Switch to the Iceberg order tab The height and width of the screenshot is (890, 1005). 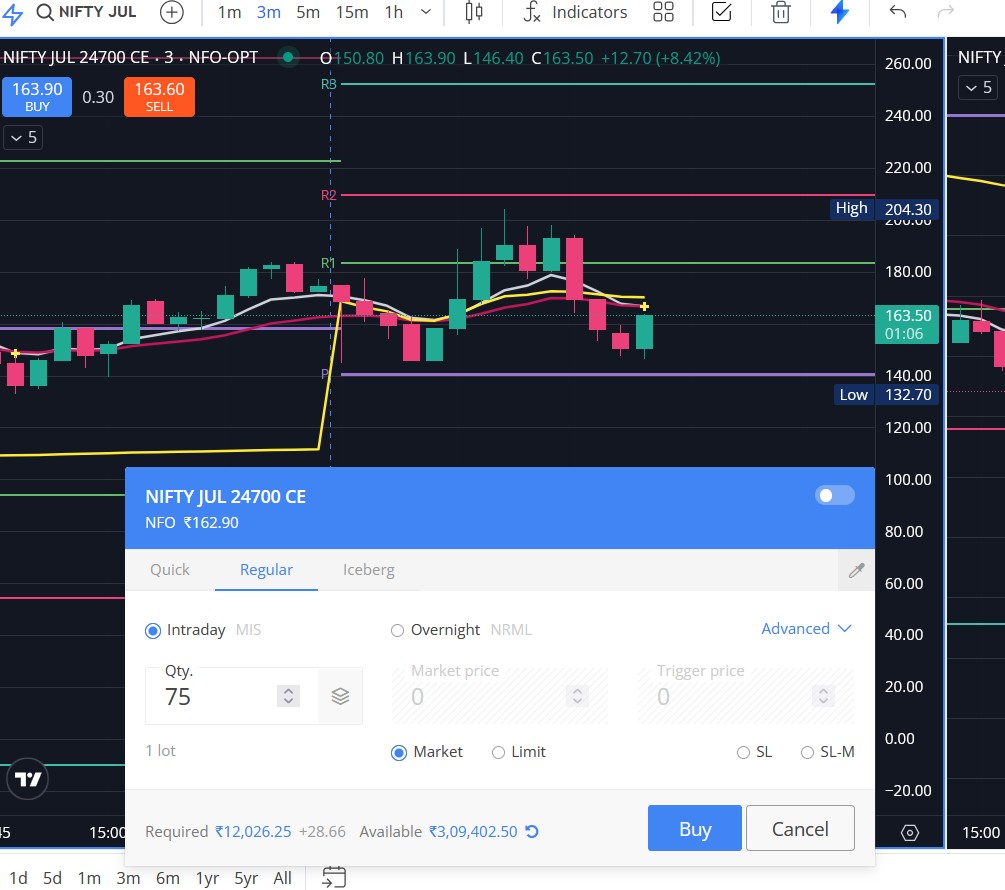pos(369,570)
